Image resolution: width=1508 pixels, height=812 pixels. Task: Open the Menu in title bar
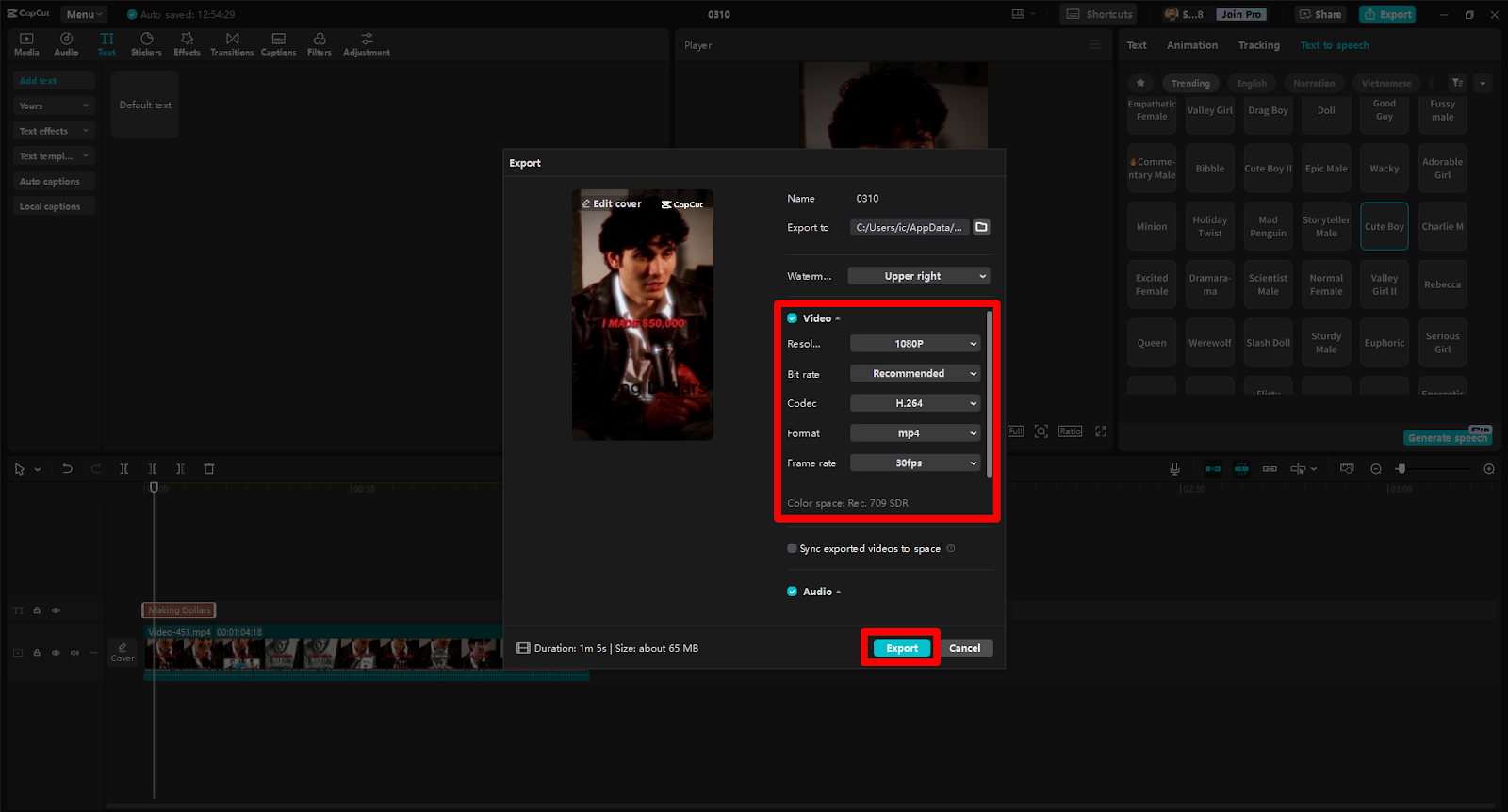84,14
